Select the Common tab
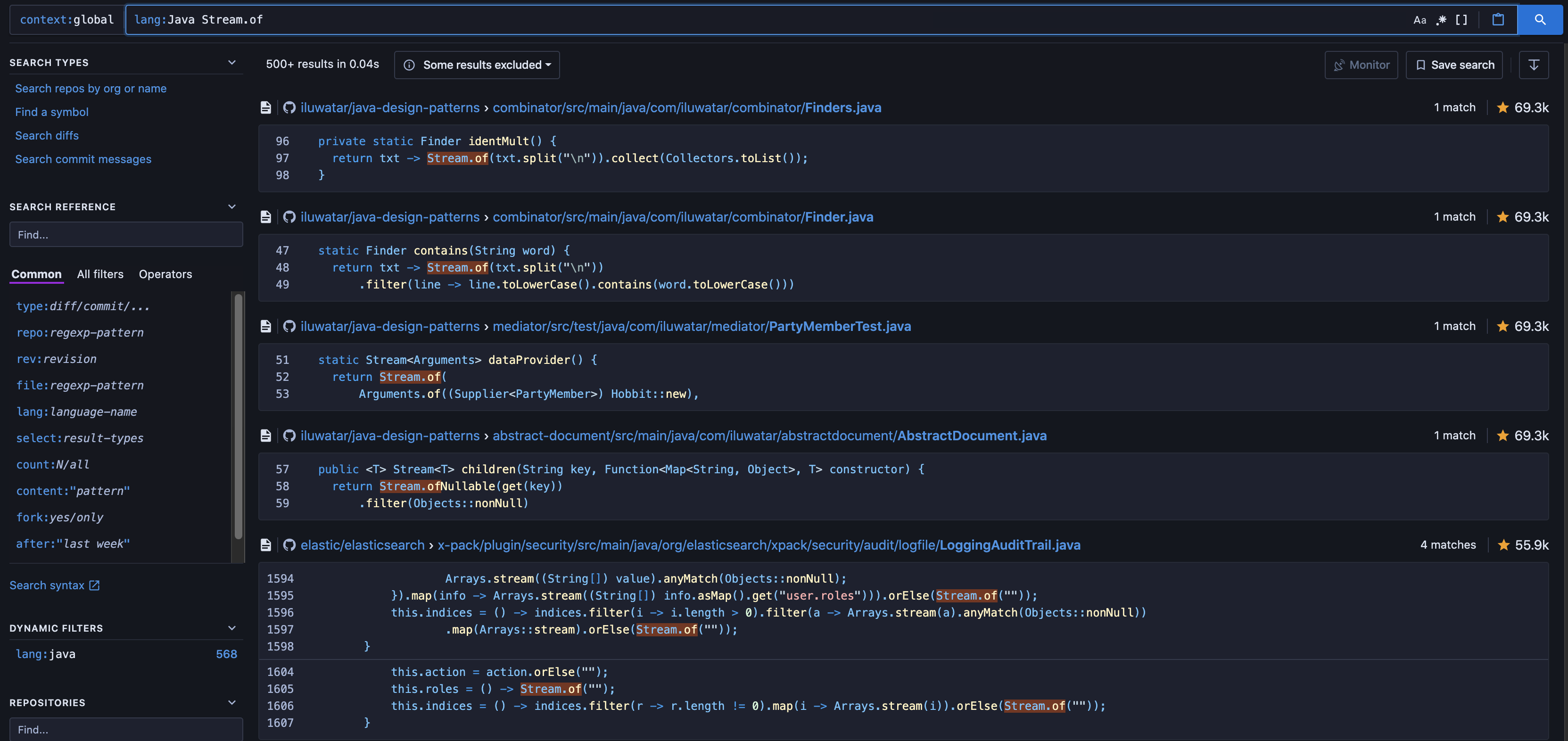The image size is (1568, 741). coord(36,274)
